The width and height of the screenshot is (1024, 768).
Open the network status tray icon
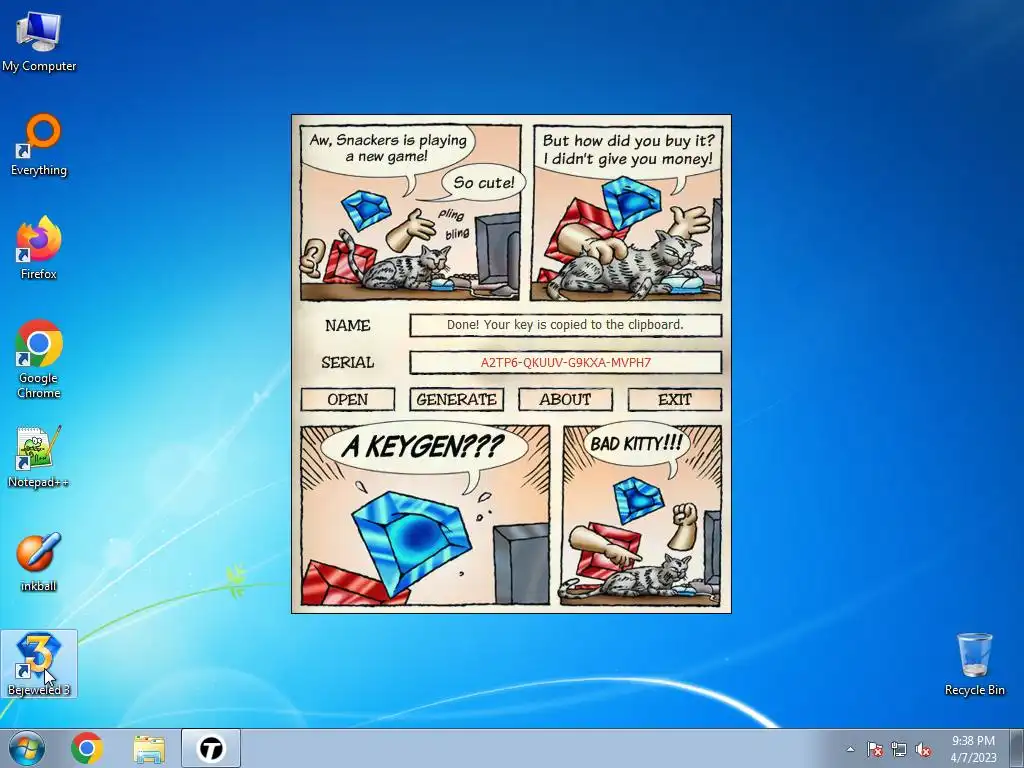click(899, 749)
